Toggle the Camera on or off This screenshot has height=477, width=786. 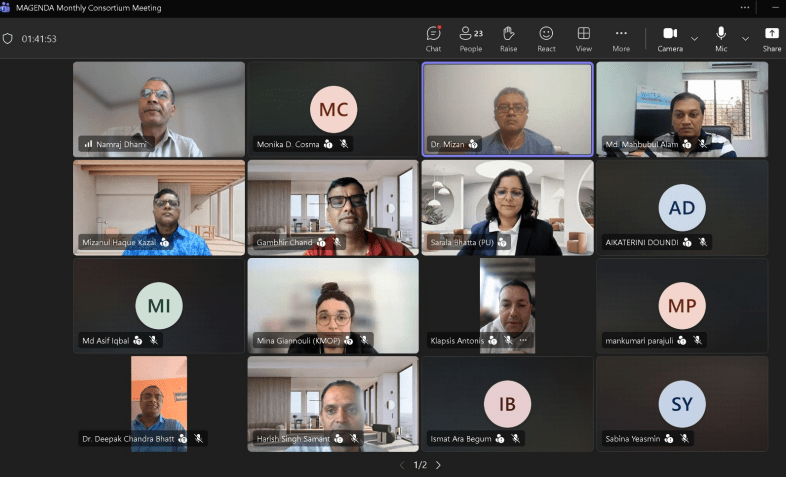[x=670, y=38]
